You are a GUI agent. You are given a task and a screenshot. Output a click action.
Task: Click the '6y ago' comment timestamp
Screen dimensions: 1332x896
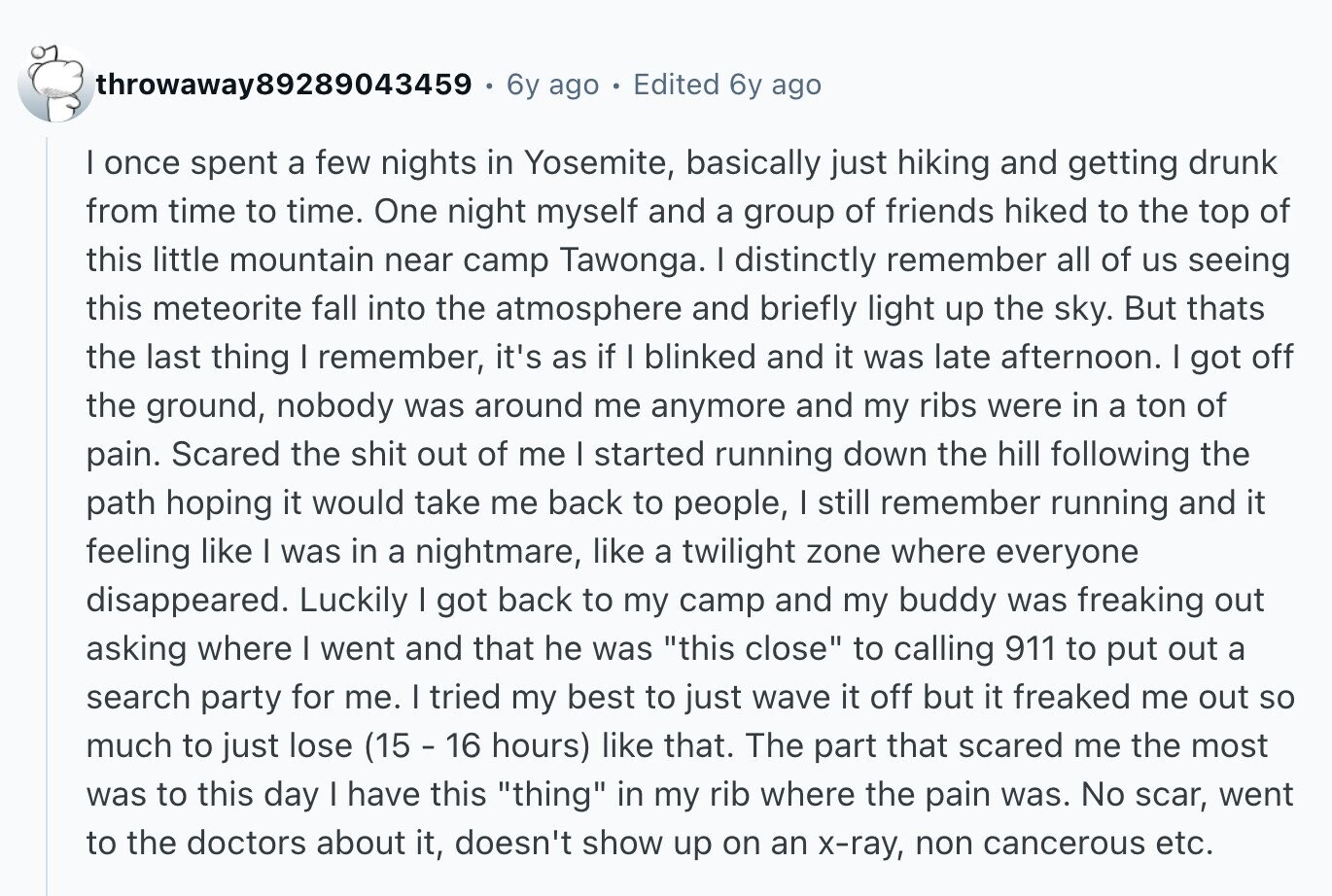(x=552, y=85)
